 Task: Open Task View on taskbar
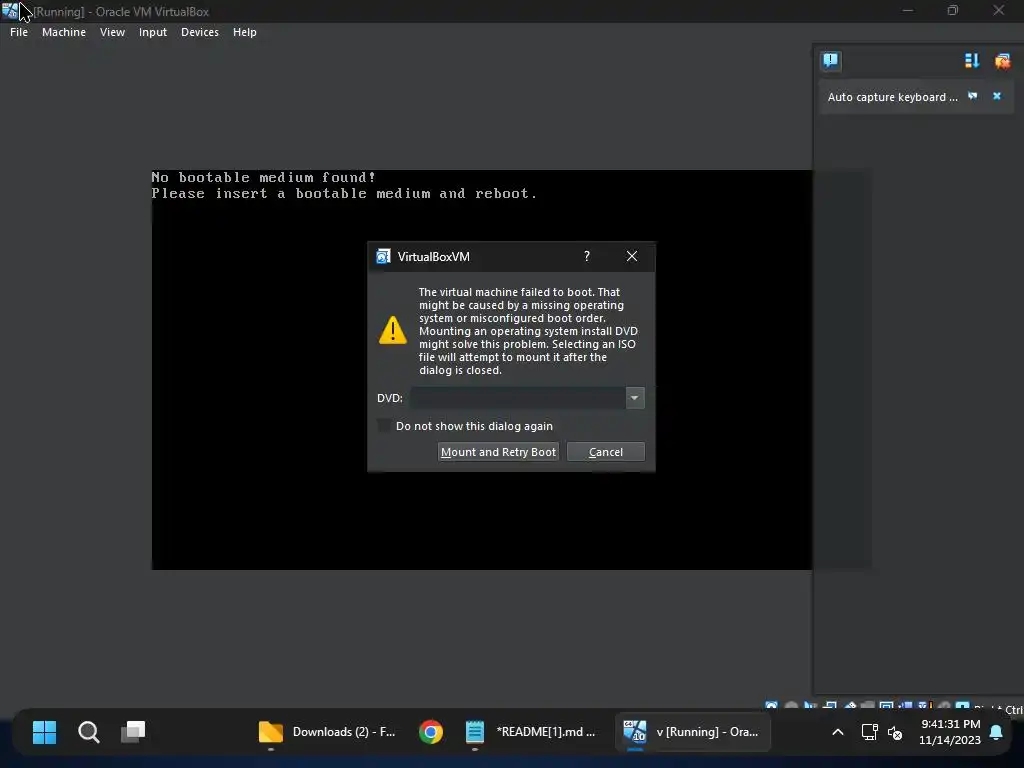coord(133,732)
